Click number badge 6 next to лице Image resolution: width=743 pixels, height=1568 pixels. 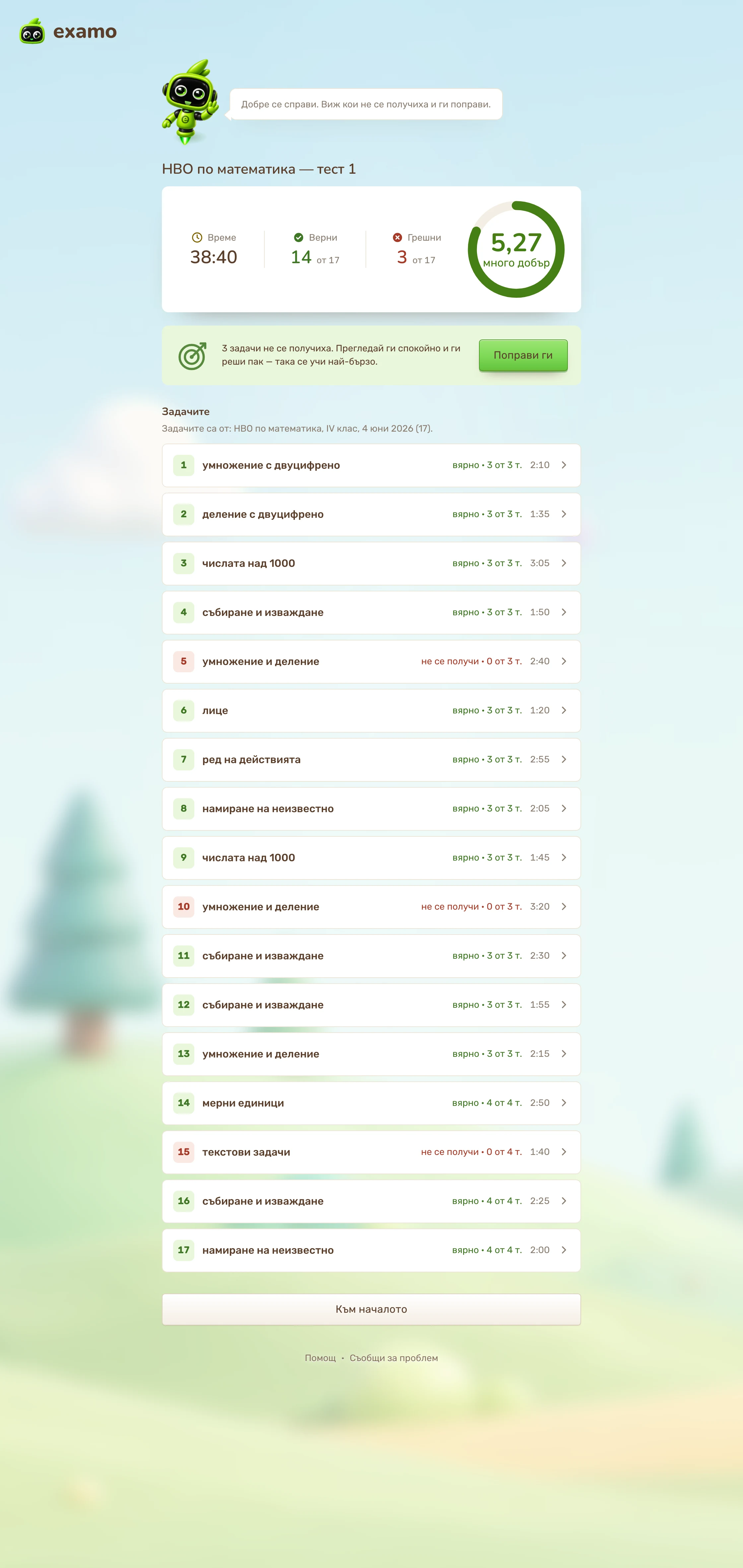point(183,710)
